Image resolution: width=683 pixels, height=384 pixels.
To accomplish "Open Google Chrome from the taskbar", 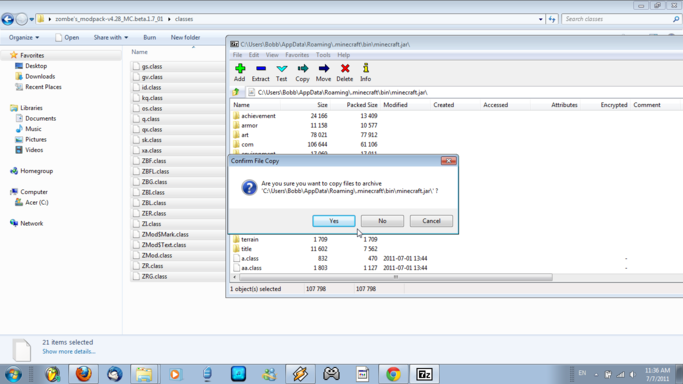I will (x=393, y=374).
